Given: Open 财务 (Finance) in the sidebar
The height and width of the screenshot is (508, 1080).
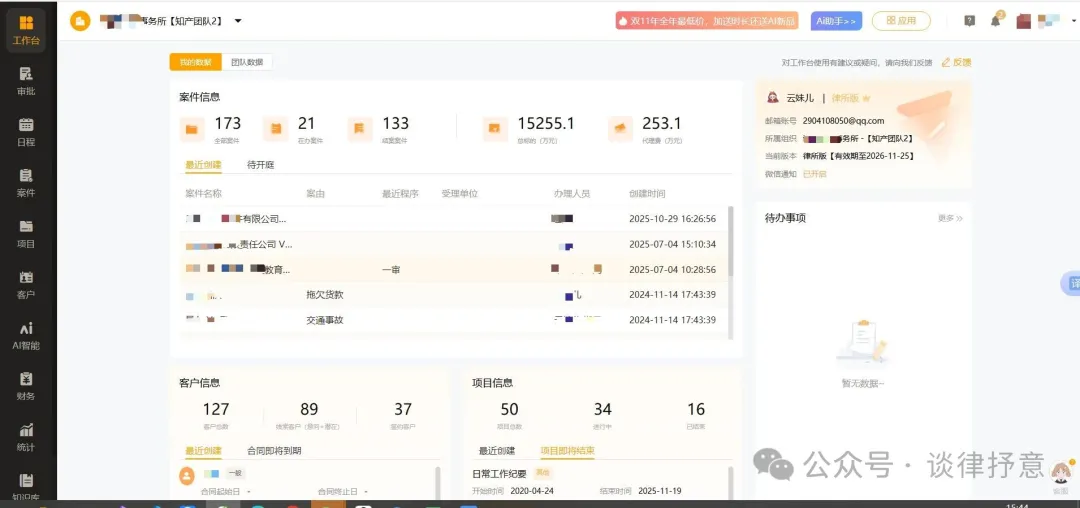Looking at the screenshot, I should 26,386.
